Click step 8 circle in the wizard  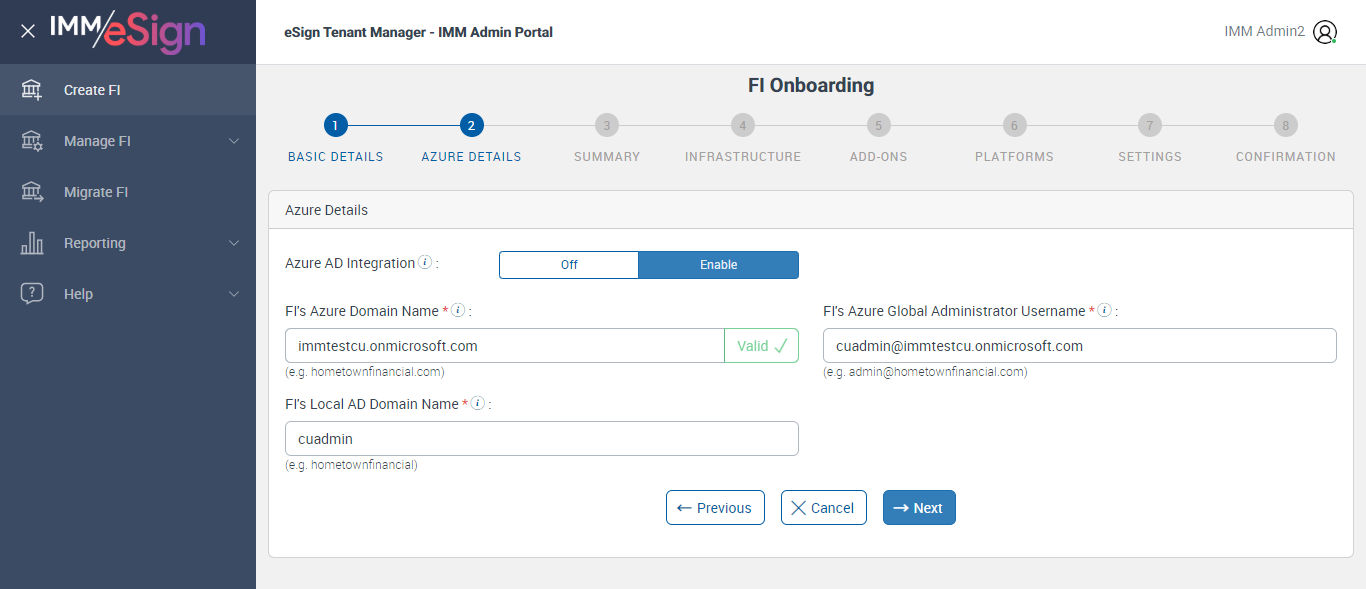[x=1286, y=125]
